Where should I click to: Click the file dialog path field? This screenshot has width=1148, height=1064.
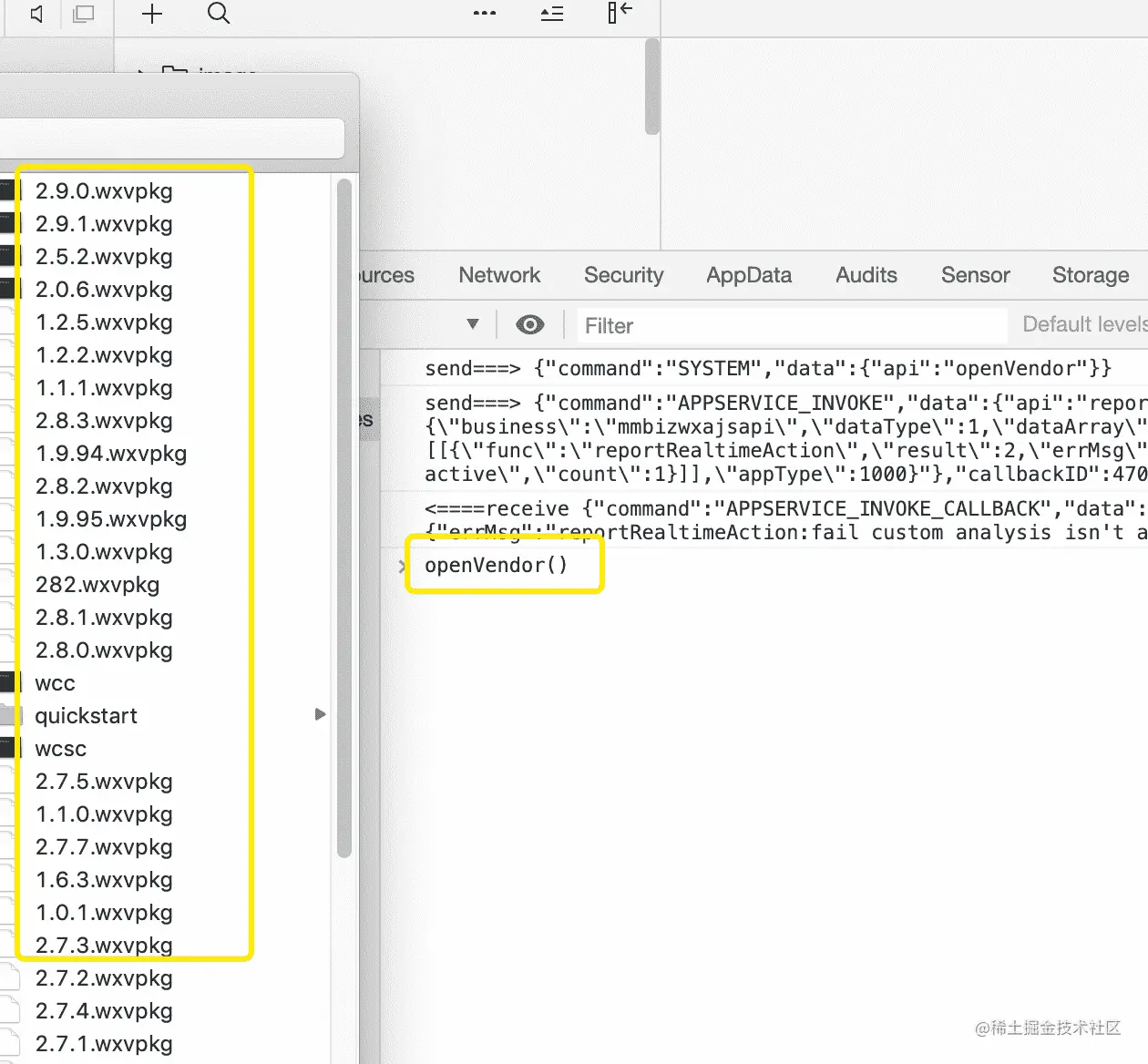pyautogui.click(x=172, y=139)
